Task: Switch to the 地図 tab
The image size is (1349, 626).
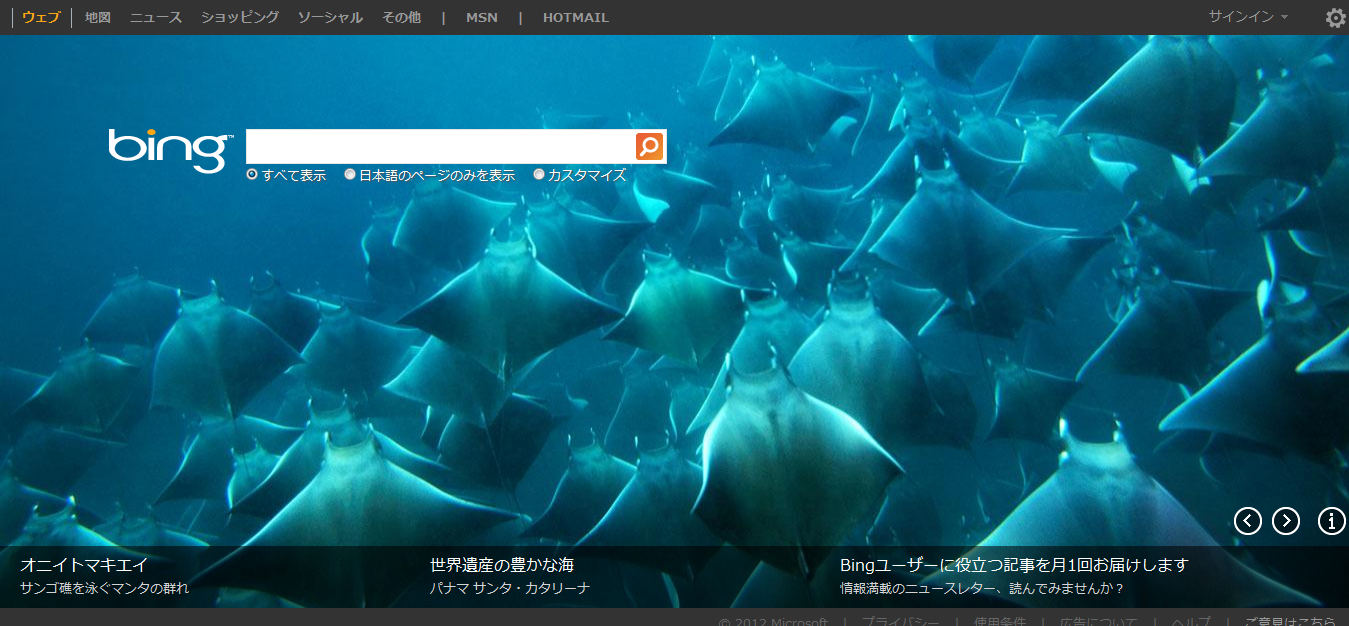Action: (98, 18)
